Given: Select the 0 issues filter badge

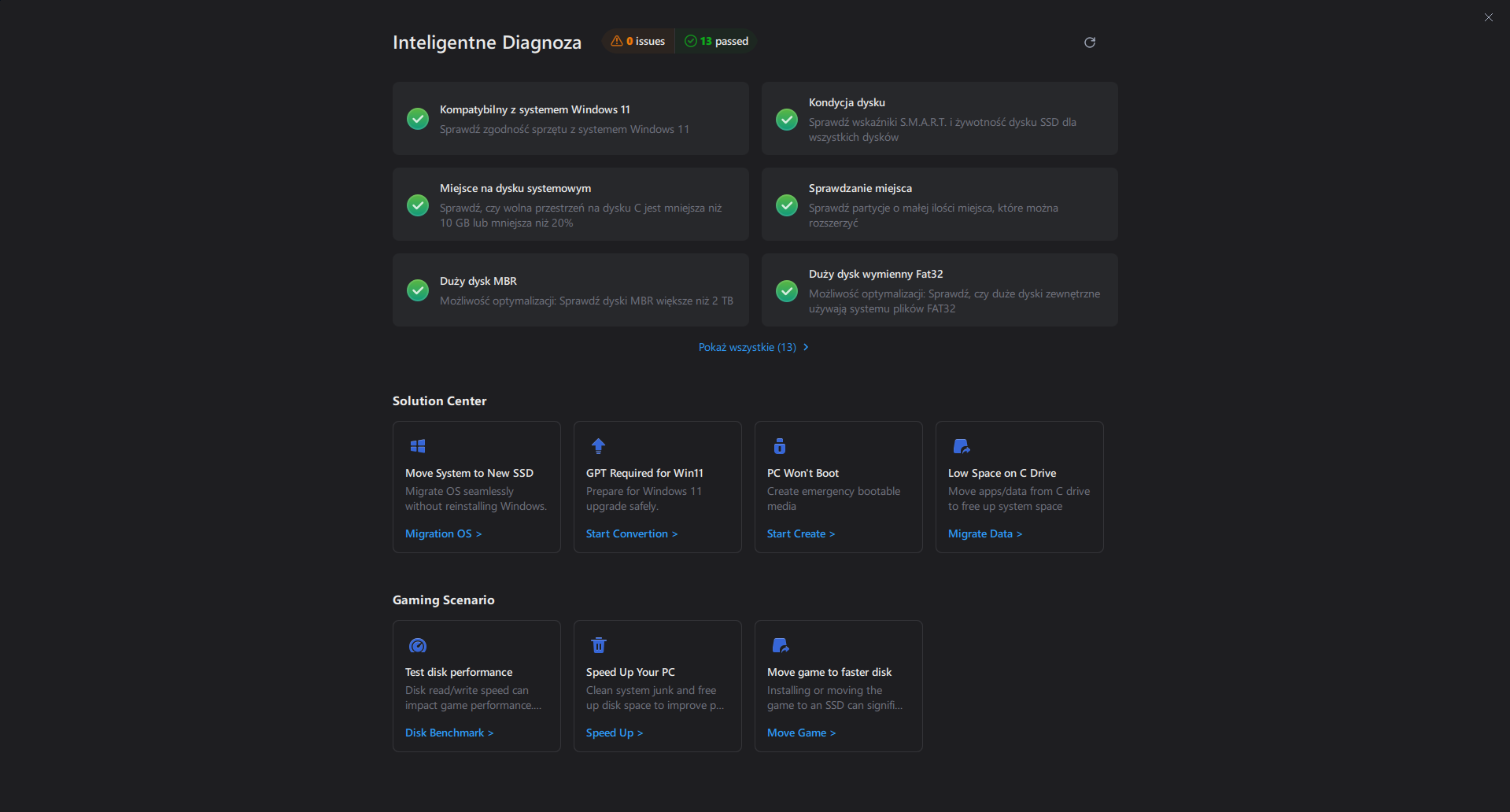Looking at the screenshot, I should coord(638,41).
